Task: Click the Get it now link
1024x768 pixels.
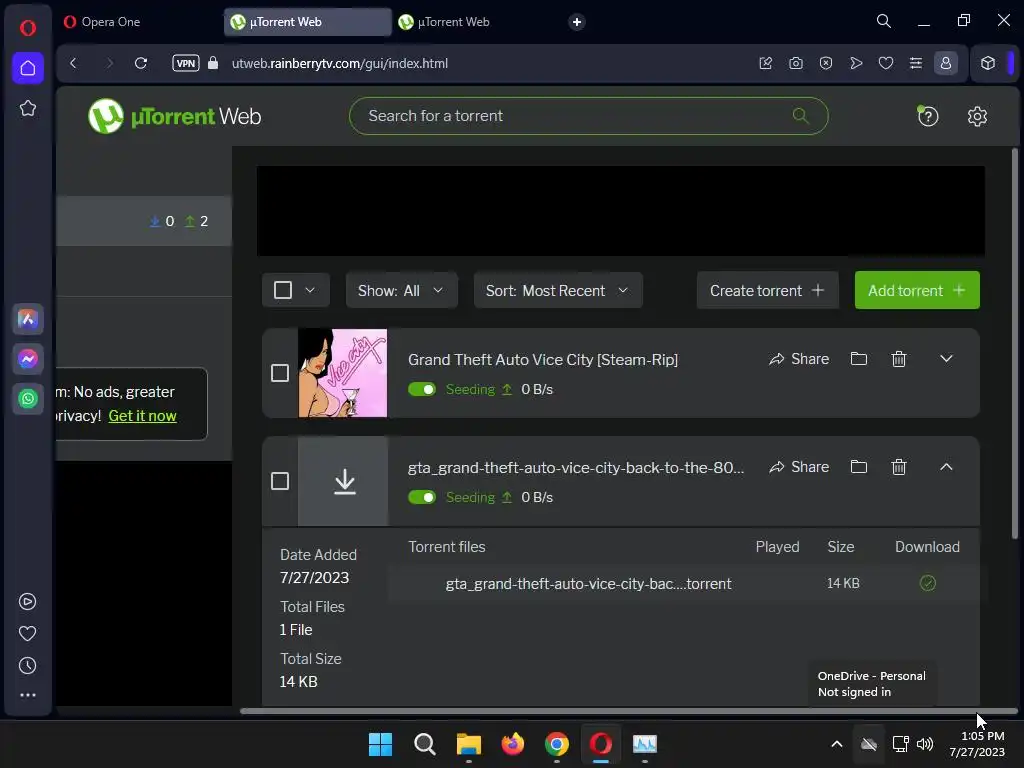Action: coord(142,416)
